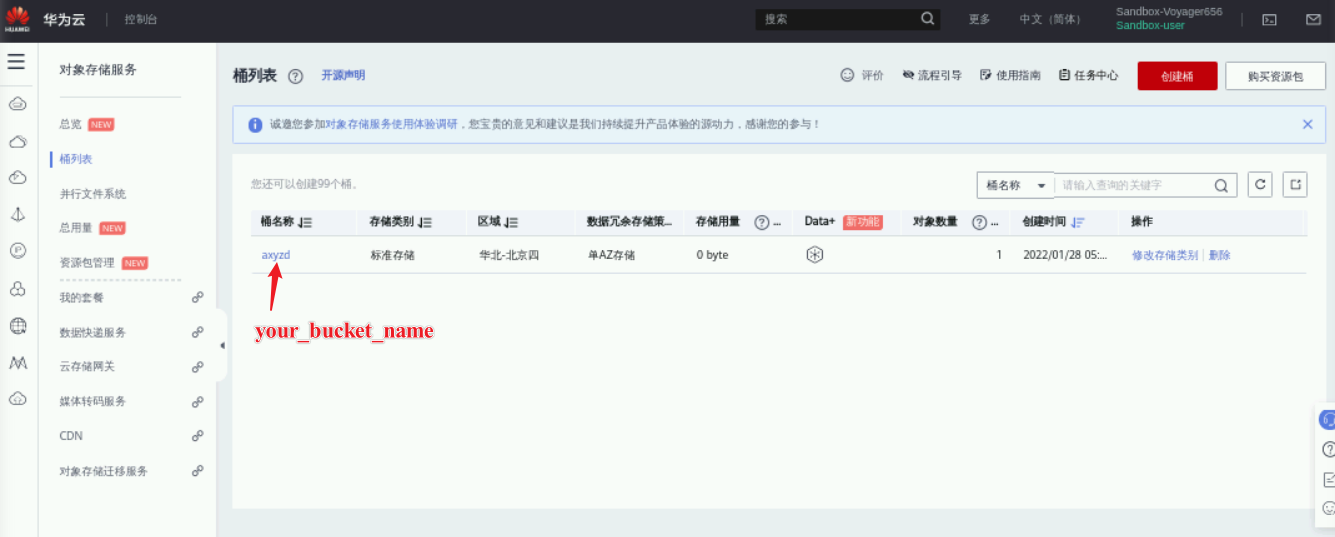Refresh the bucket list

pos(1261,184)
